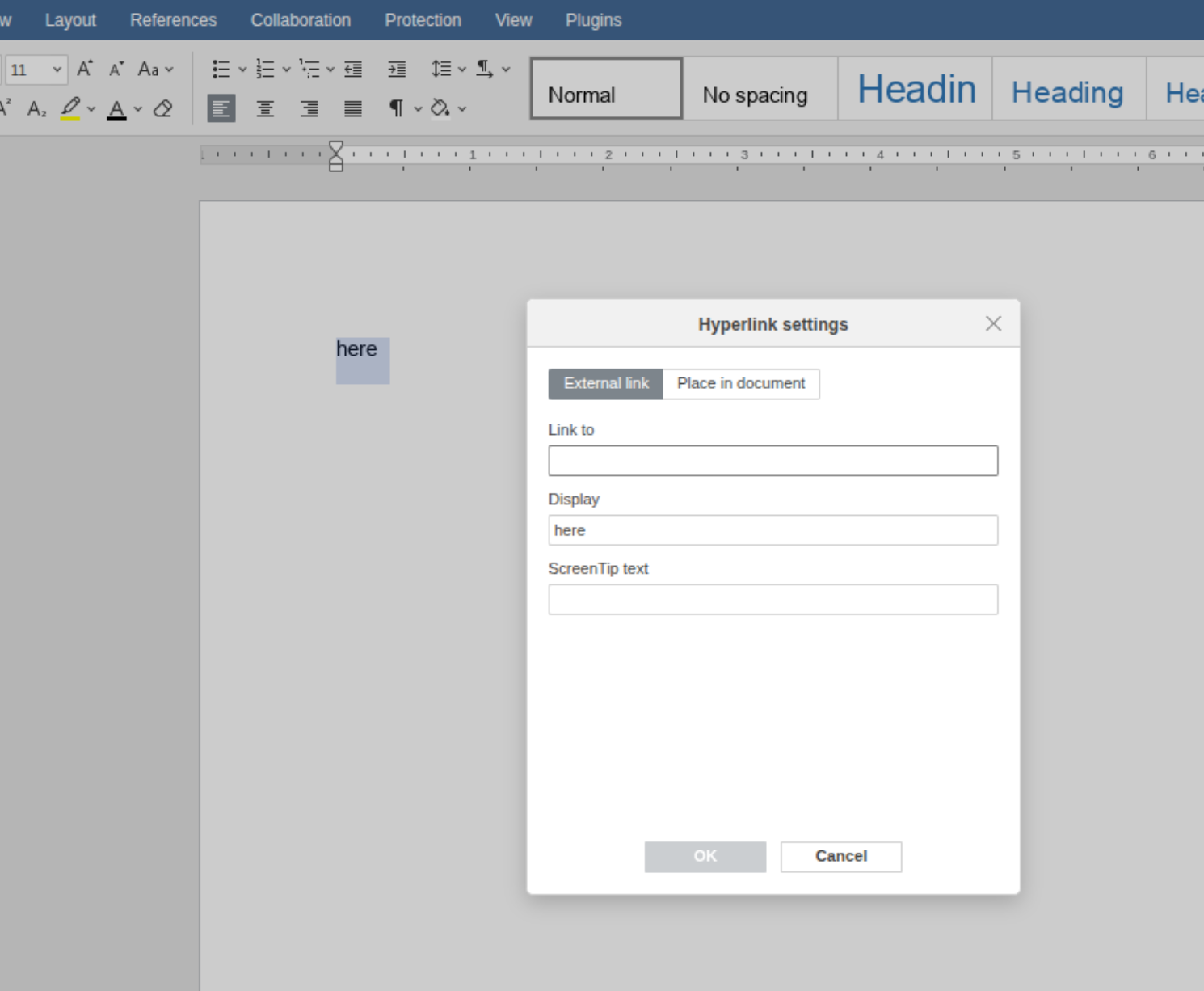This screenshot has width=1204, height=991.
Task: Apply subscript formatting
Action: point(36,108)
